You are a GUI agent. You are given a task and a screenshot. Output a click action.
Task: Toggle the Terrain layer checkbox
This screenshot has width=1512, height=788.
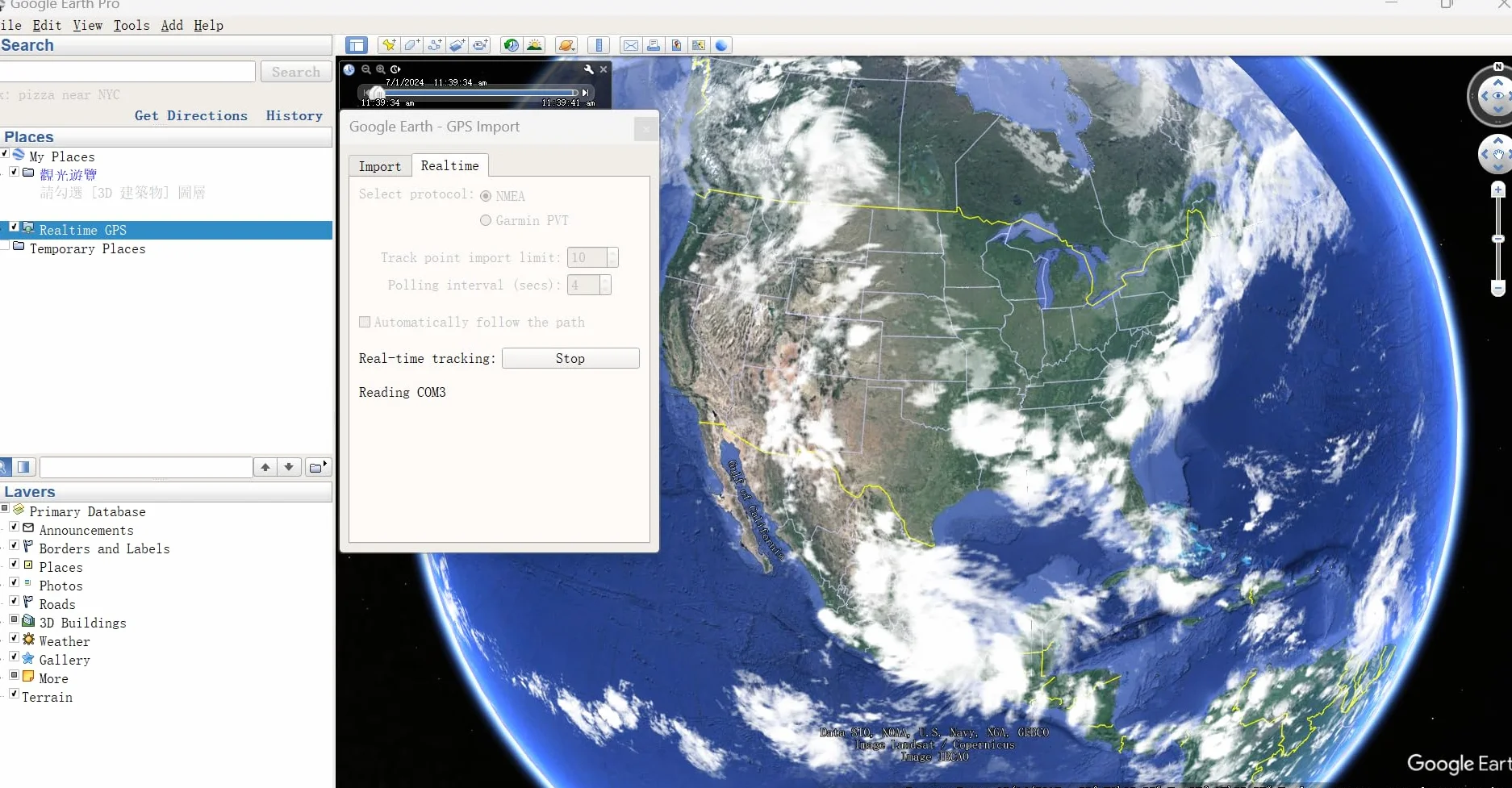point(14,694)
